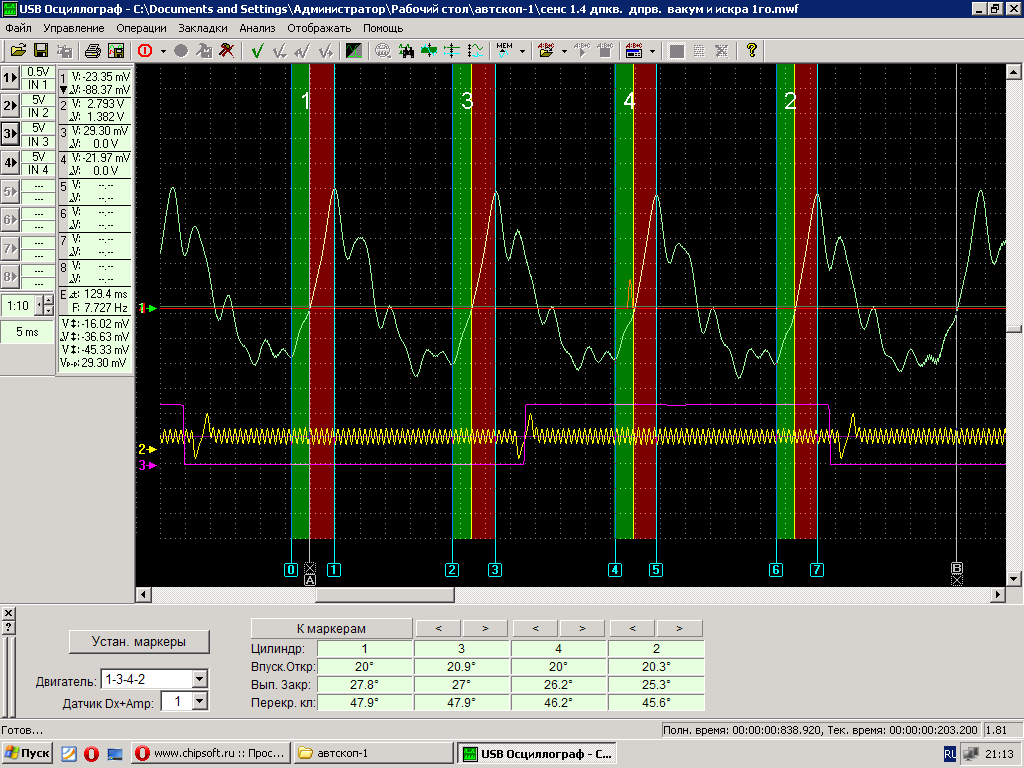The height and width of the screenshot is (768, 1024).
Task: Click the MEM memory toolbar icon
Action: click(x=504, y=50)
